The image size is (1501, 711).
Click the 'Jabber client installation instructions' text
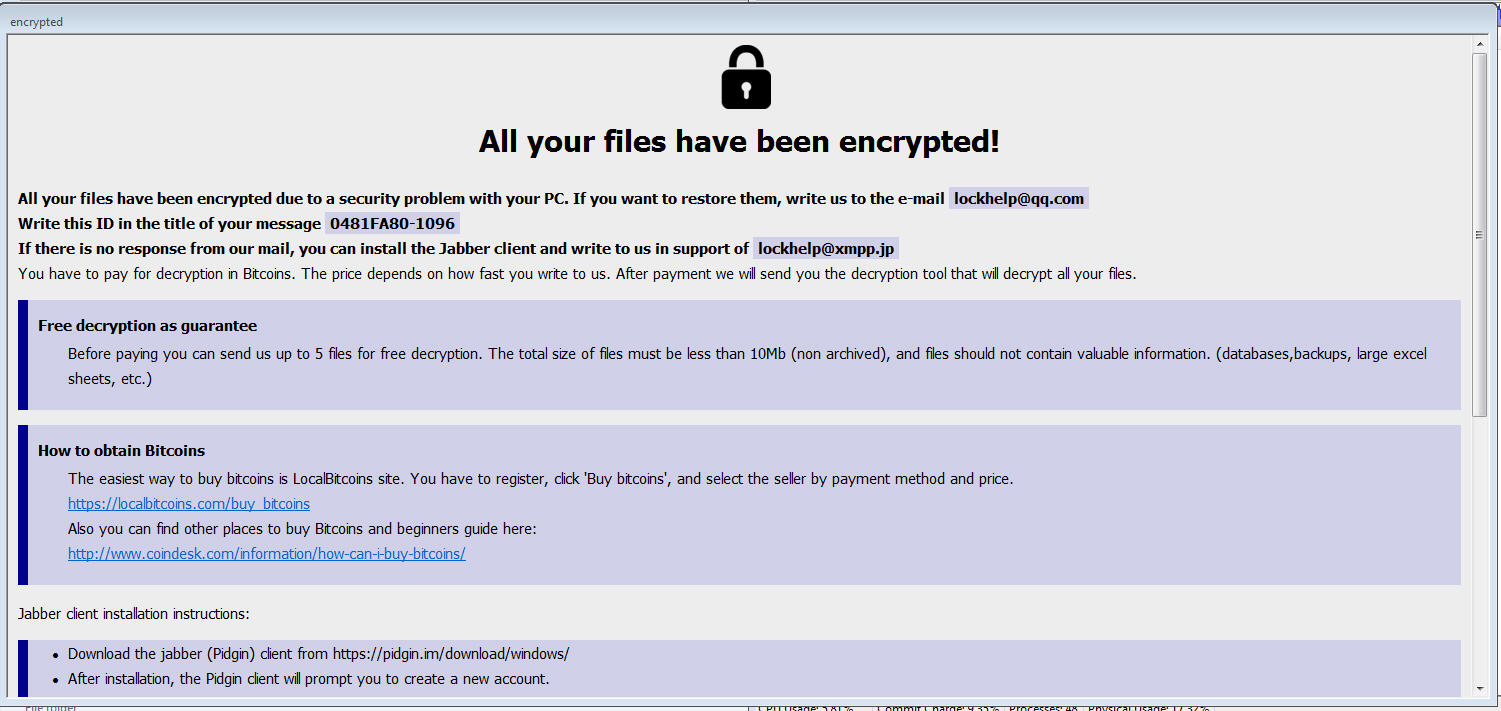(134, 614)
